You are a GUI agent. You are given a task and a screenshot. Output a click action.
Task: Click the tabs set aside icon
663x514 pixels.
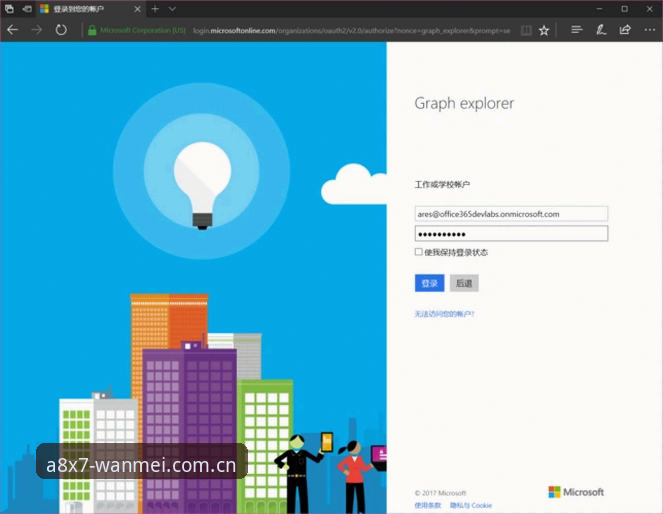click(9, 8)
